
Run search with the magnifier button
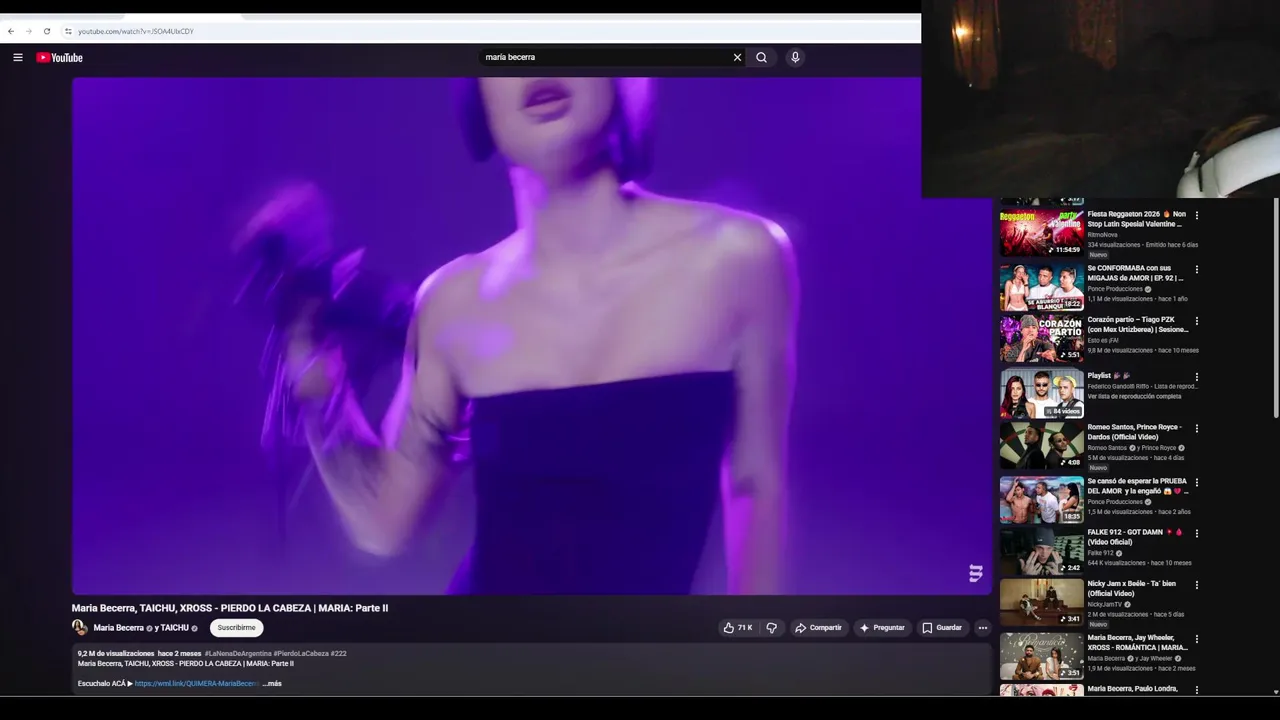(x=762, y=57)
